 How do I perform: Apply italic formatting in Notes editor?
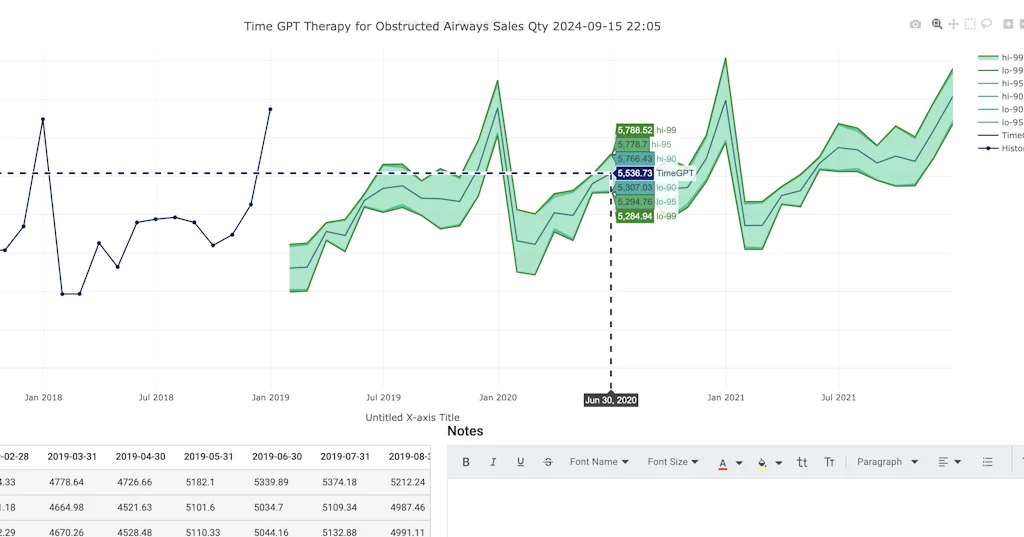tap(493, 462)
